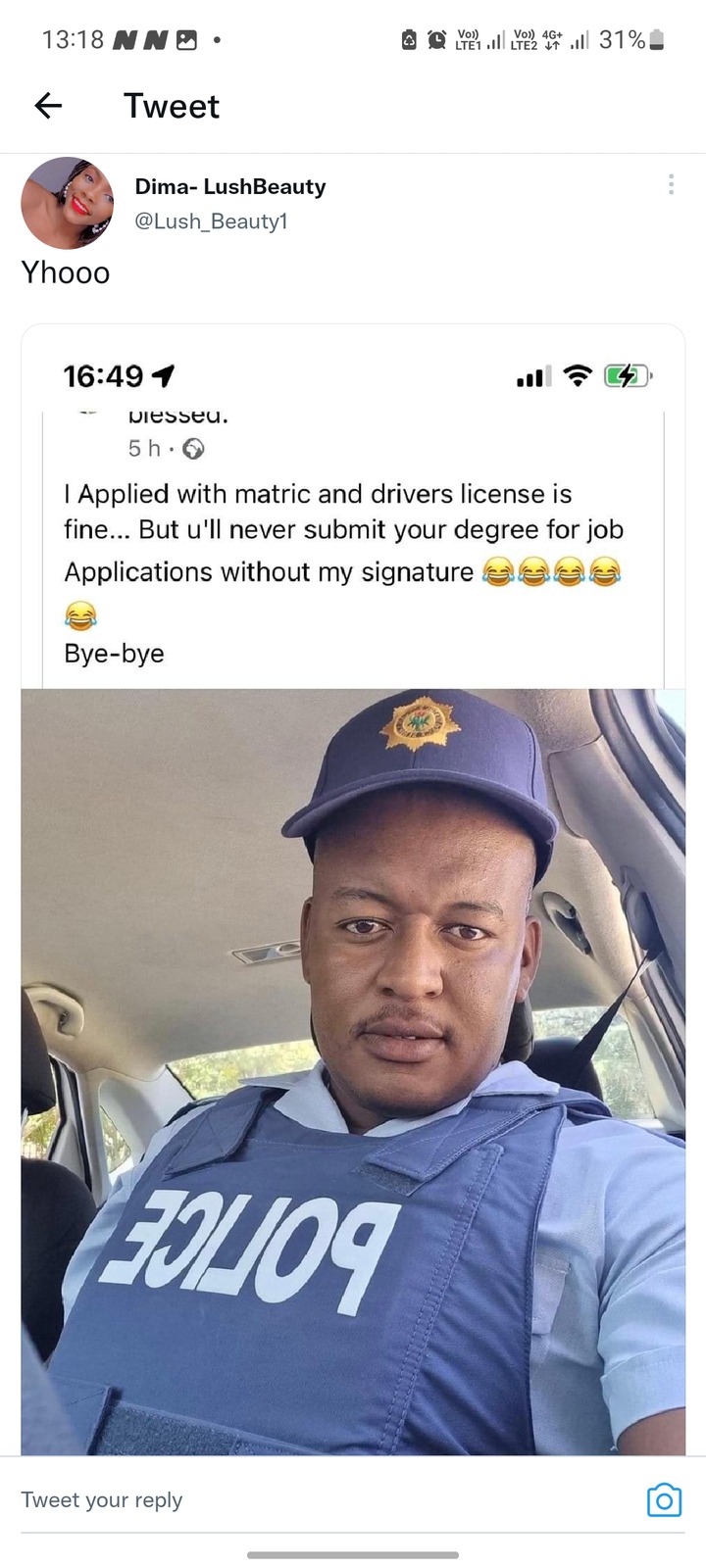Open the police officer selfie image

tap(353, 1071)
